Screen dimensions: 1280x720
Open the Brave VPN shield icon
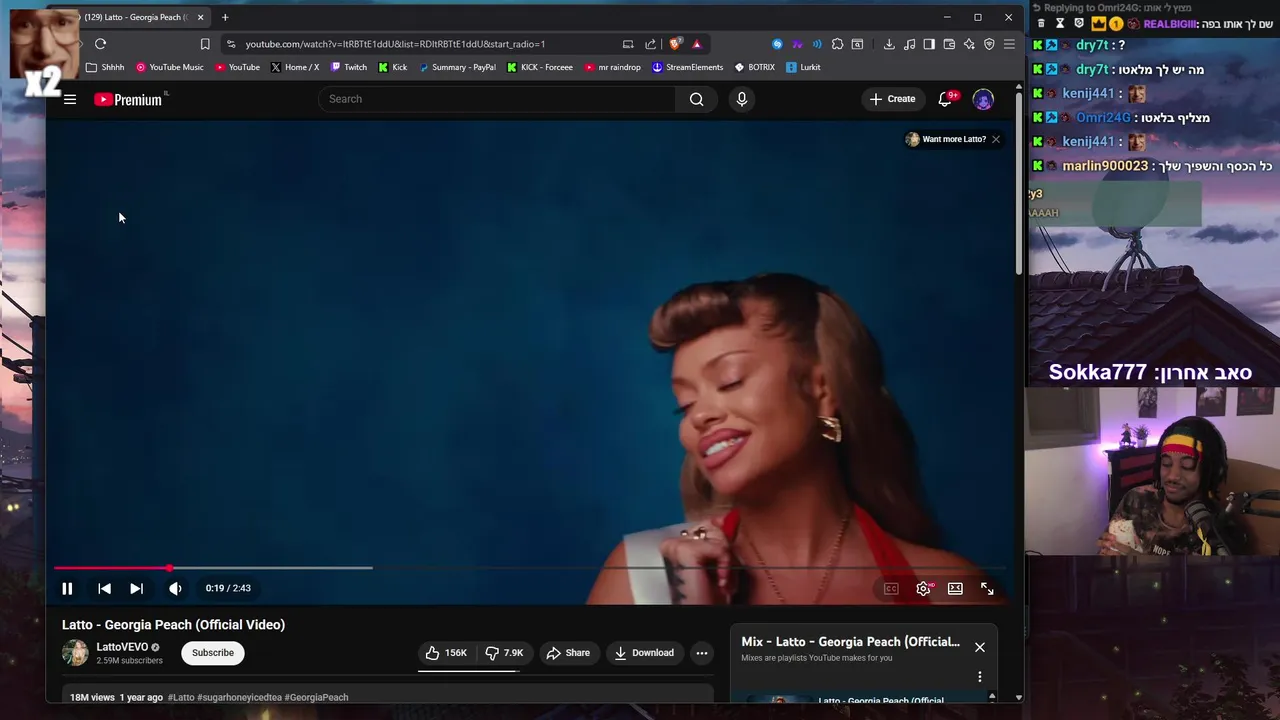[989, 44]
